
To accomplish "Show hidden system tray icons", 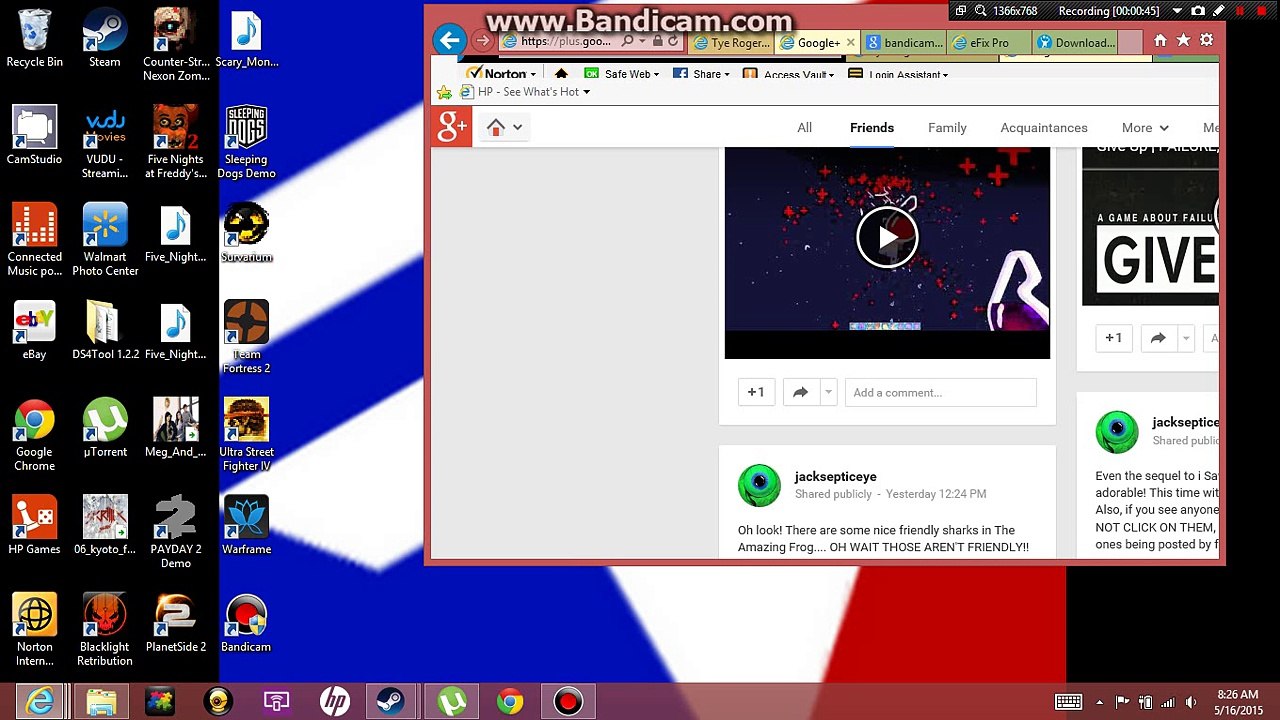I will [x=1099, y=702].
